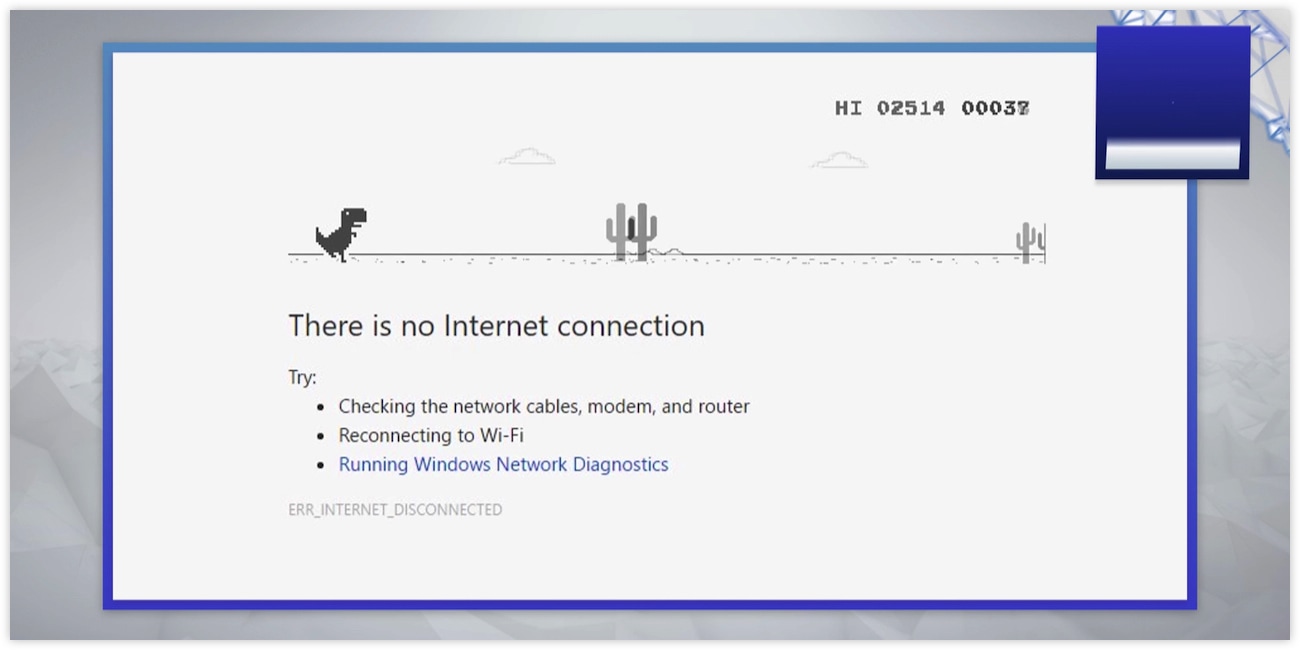Click the bullet before 'Reconnecting to Wi-Fi'
This screenshot has width=1300, height=650.
tap(320, 437)
